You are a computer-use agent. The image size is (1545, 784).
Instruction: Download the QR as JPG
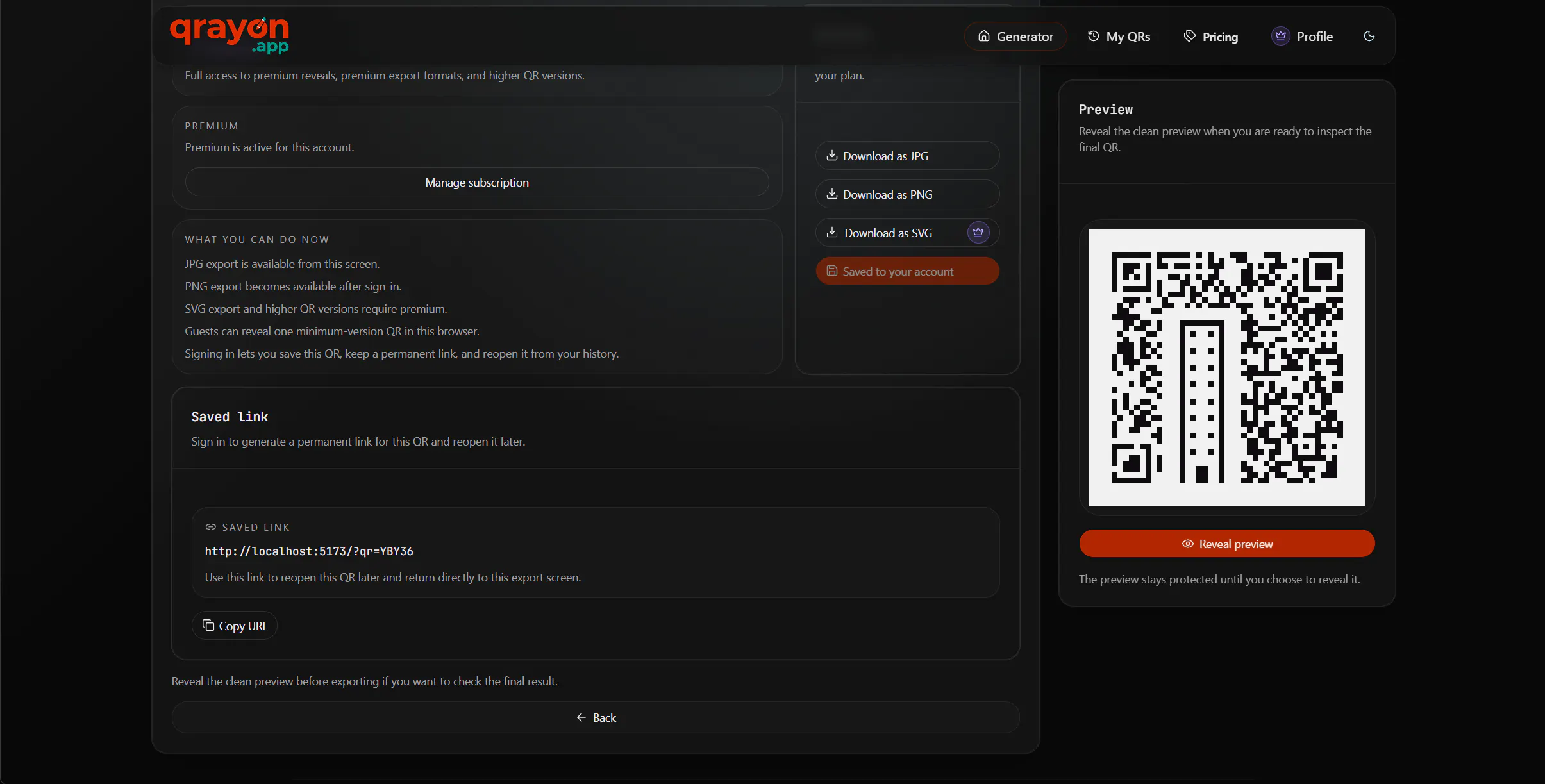[x=907, y=156]
